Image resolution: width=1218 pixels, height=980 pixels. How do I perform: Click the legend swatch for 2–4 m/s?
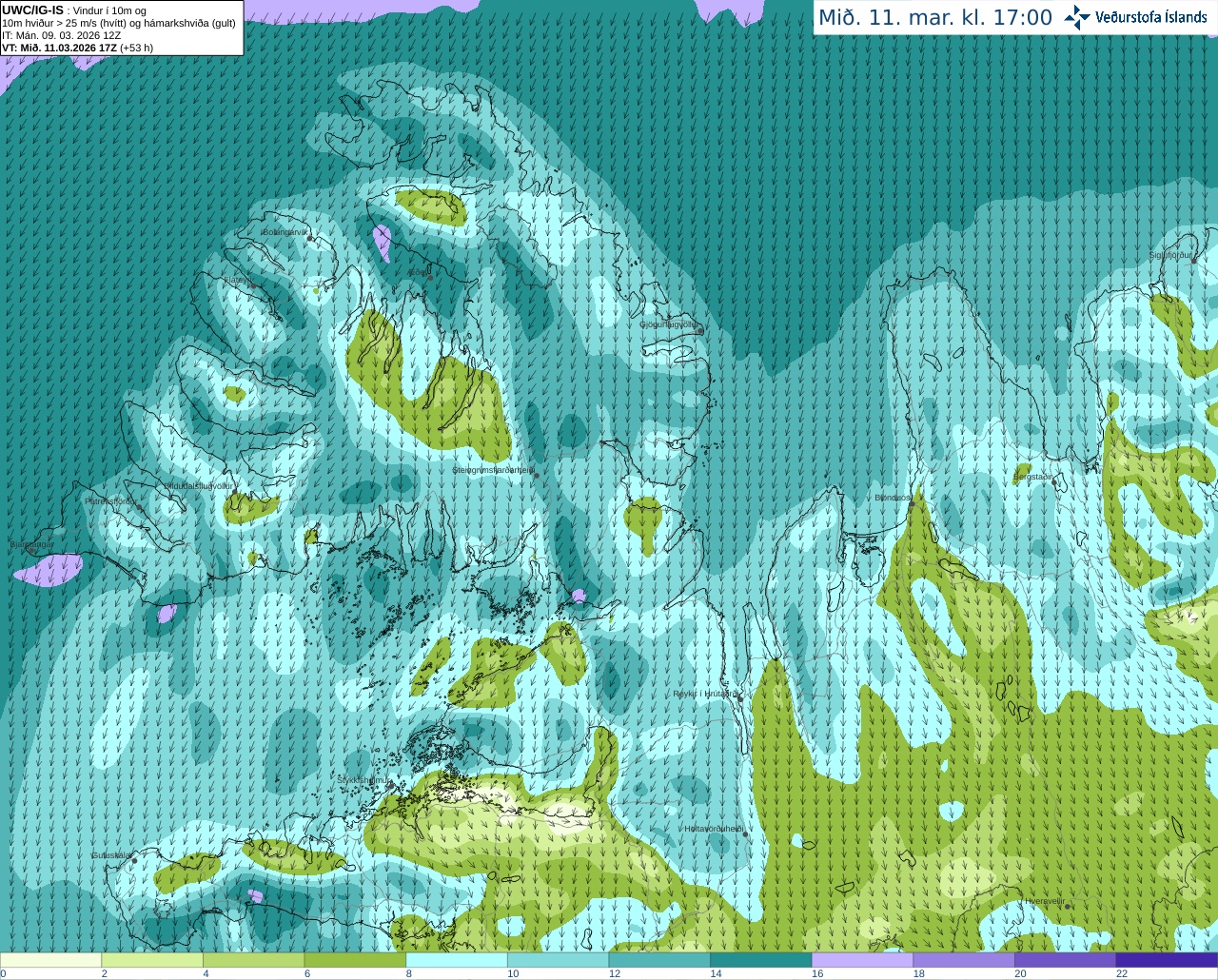[x=152, y=959]
